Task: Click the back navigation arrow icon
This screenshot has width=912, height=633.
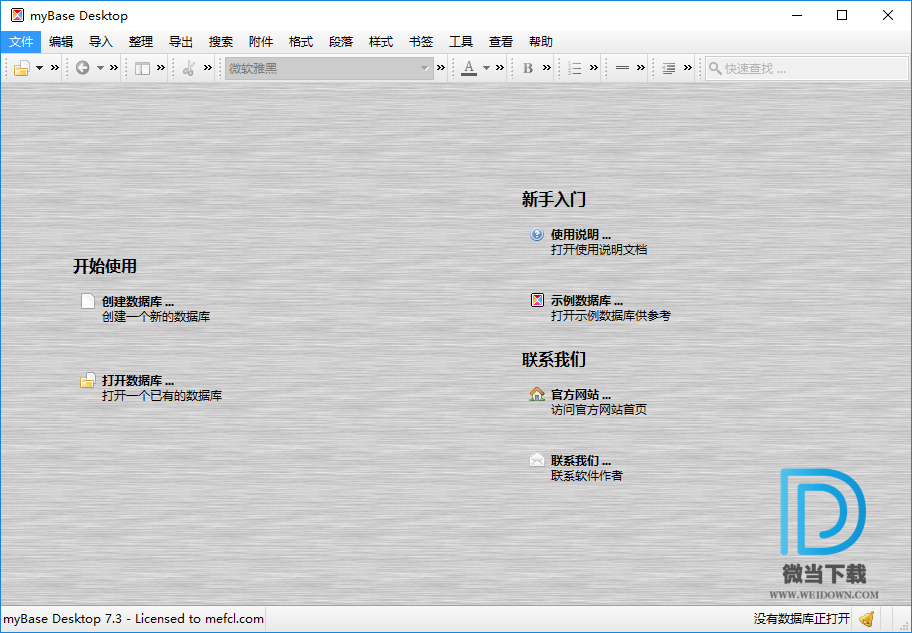Action: pyautogui.click(x=83, y=68)
